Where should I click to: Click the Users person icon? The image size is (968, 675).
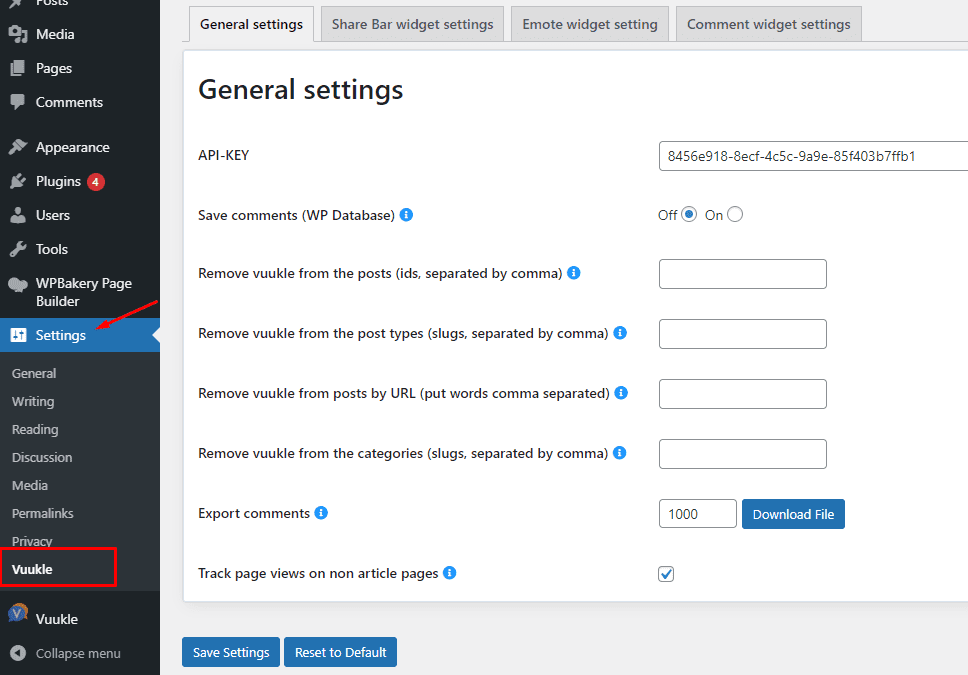coord(18,215)
